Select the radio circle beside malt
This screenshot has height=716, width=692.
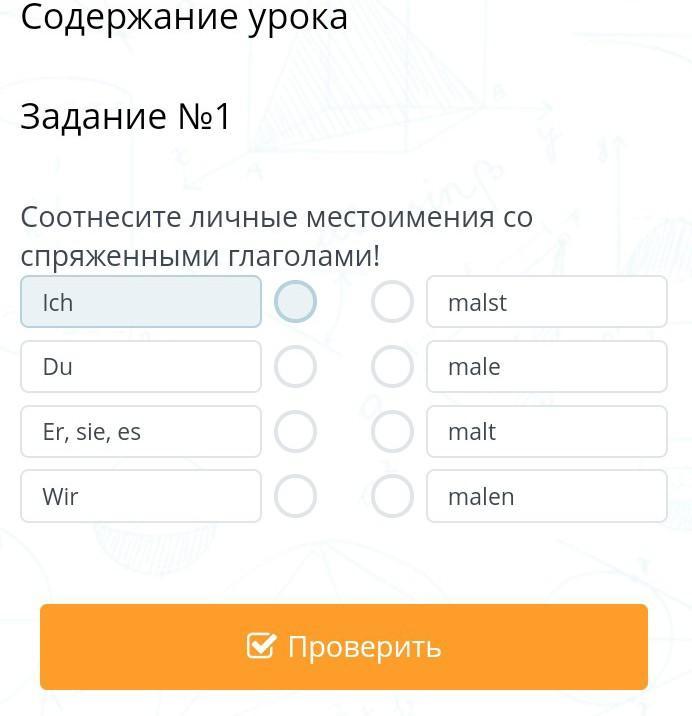point(392,432)
